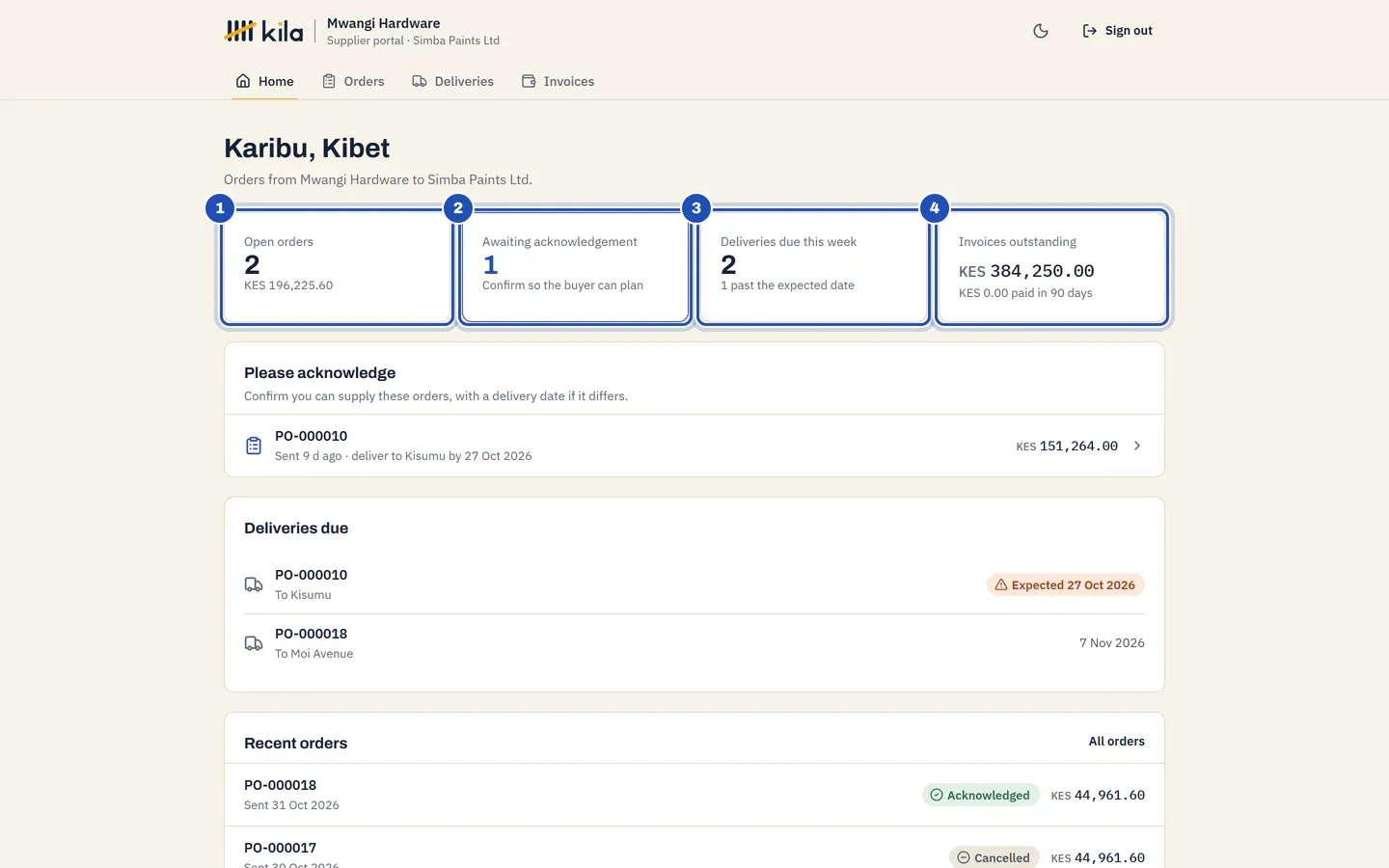Image resolution: width=1389 pixels, height=868 pixels.
Task: Click checkmark icon in Acknowledged badge
Action: 937,795
